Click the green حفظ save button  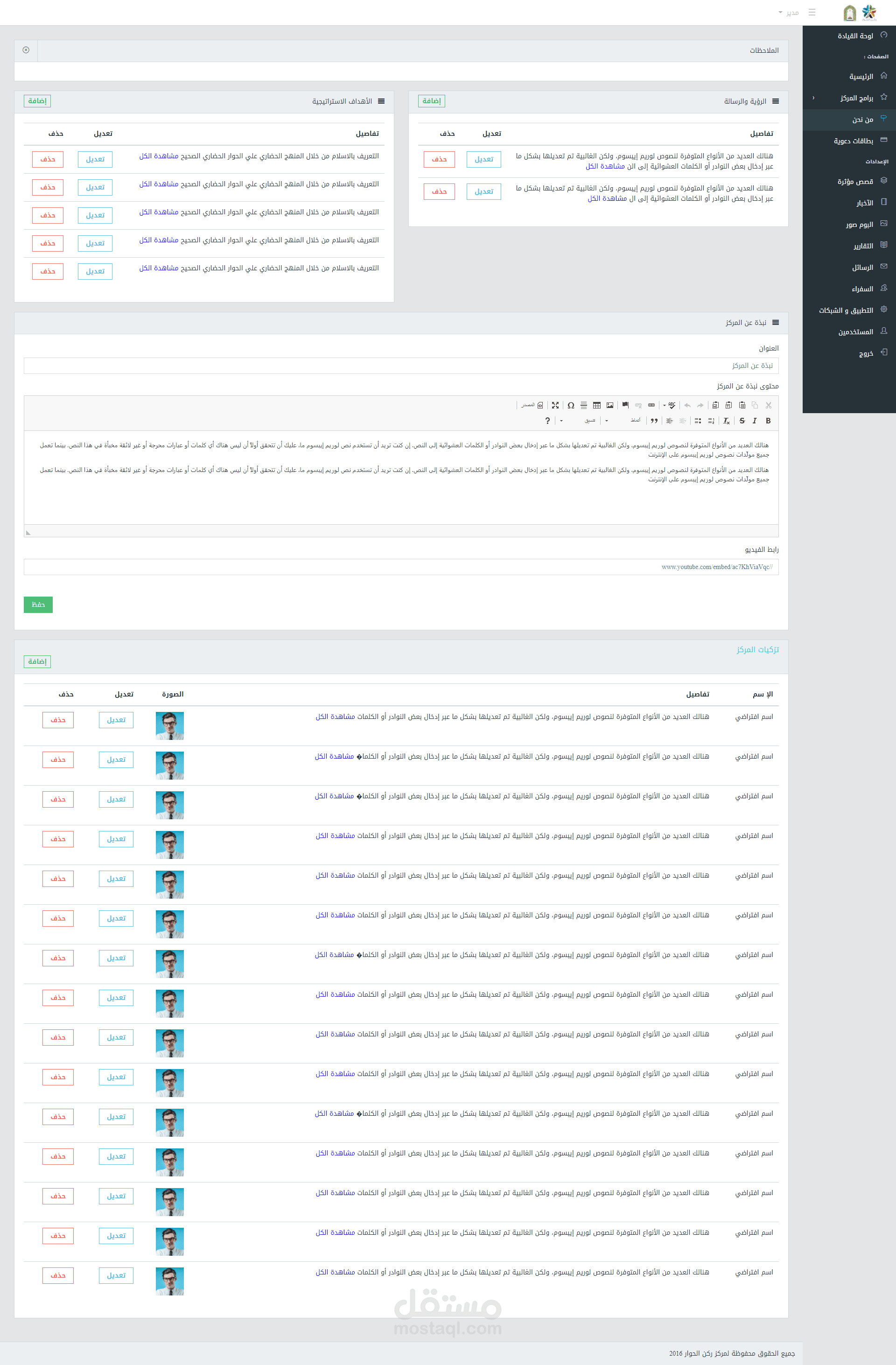pyautogui.click(x=38, y=605)
